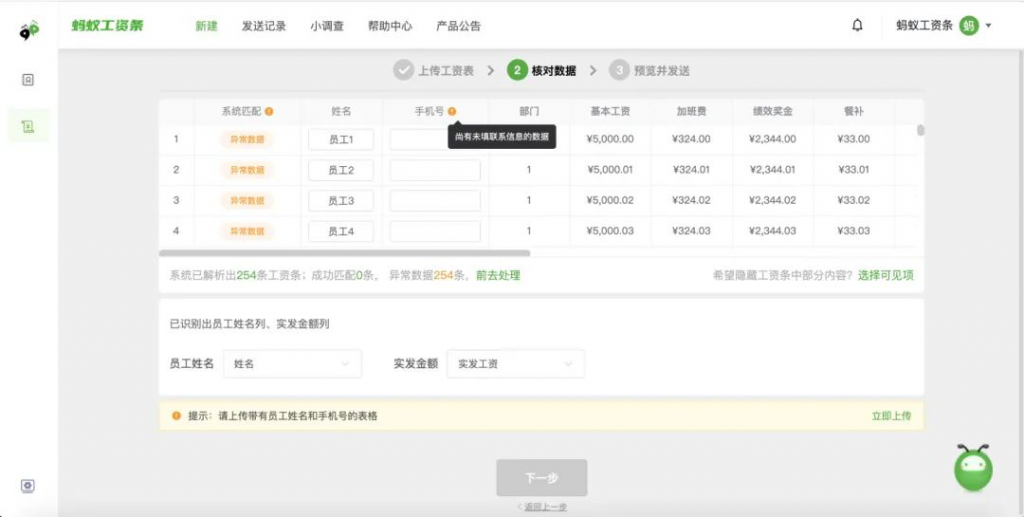Click the orange info icon beside 手机号

point(452,112)
